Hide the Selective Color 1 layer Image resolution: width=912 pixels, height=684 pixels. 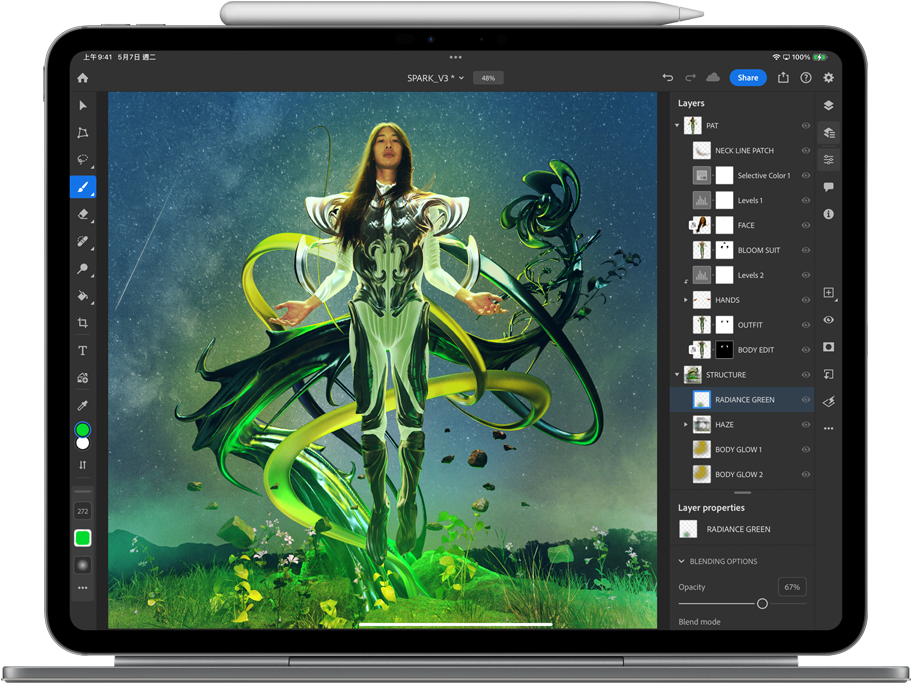806,175
